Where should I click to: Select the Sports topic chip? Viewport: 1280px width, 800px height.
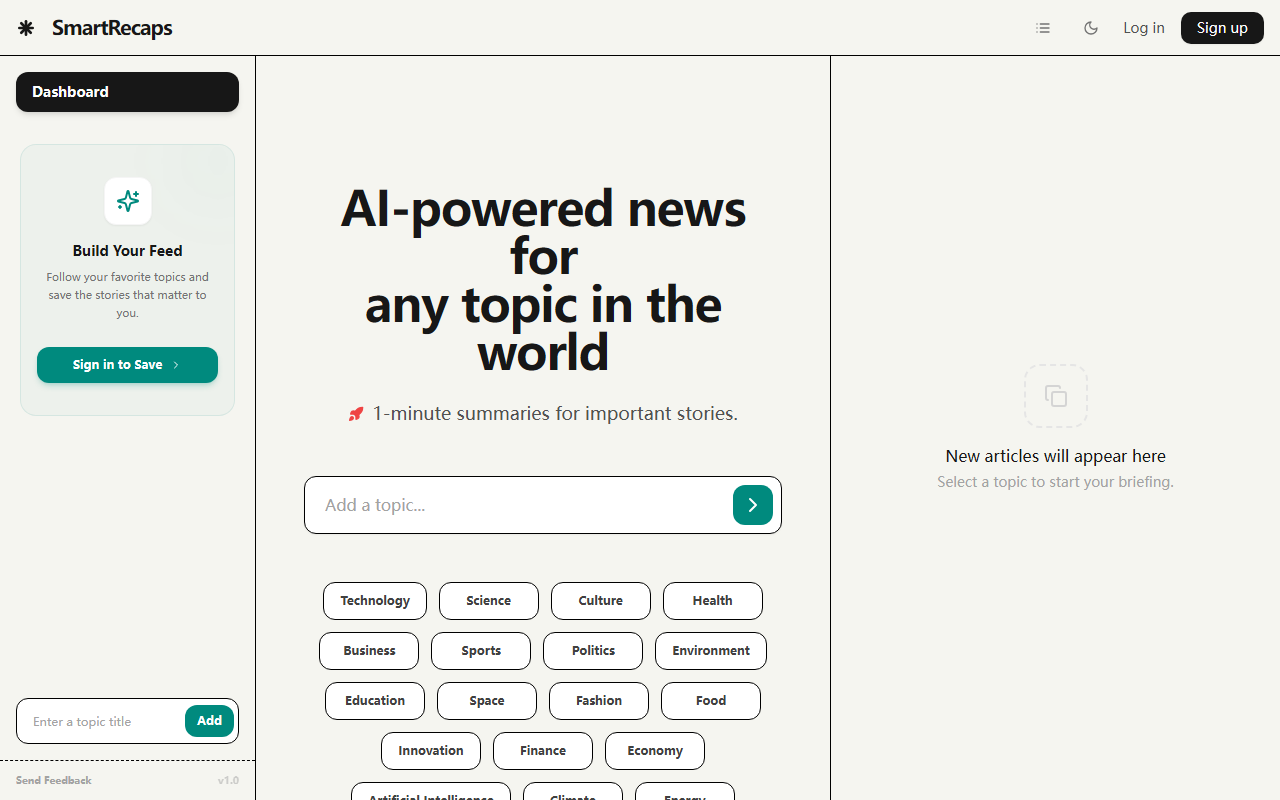click(481, 651)
